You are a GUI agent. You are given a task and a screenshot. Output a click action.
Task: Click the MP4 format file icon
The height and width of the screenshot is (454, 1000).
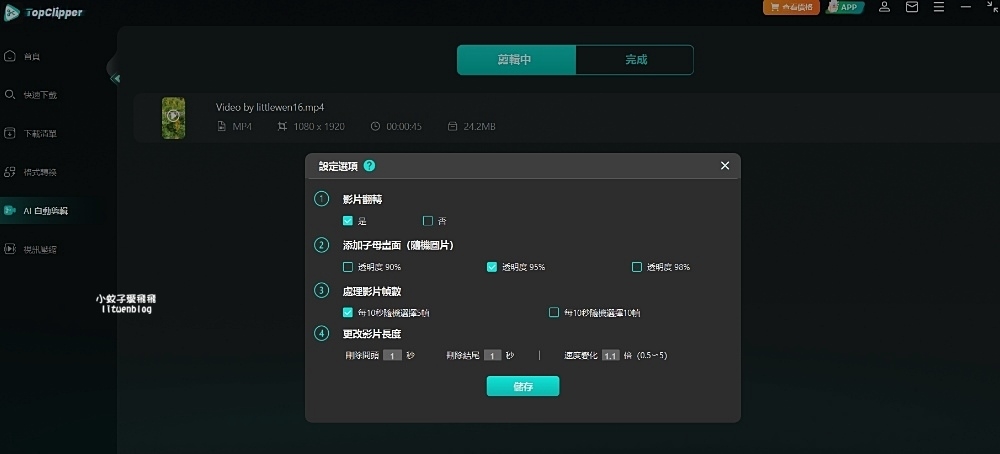[222, 126]
